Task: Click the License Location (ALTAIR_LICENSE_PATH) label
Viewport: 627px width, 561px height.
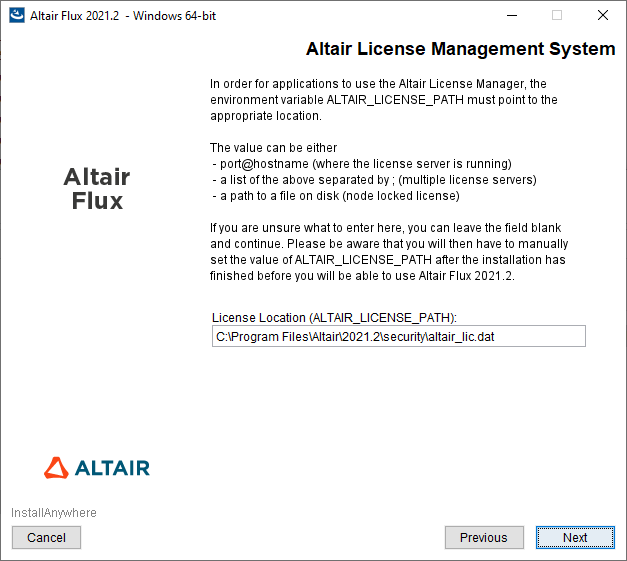Action: 334,317
